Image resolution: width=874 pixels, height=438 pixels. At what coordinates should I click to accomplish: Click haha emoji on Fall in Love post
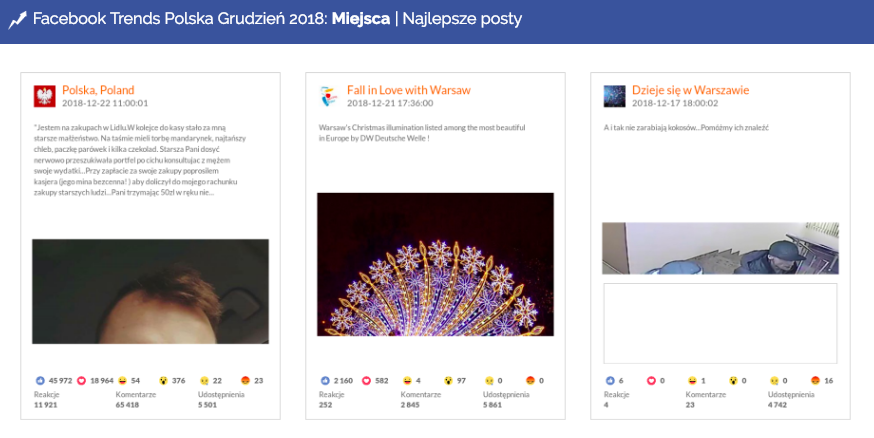point(408,381)
